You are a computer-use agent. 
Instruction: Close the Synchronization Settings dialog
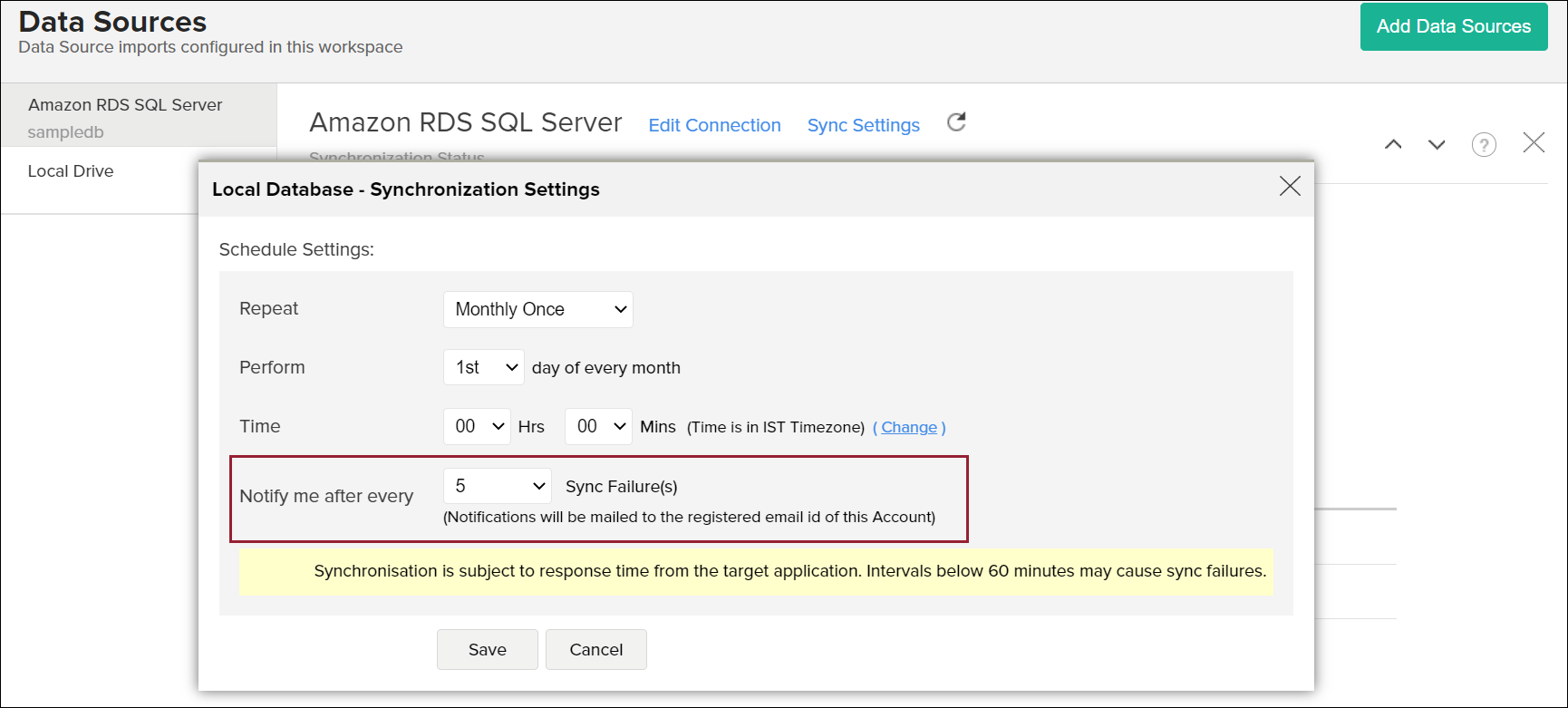point(1289,186)
